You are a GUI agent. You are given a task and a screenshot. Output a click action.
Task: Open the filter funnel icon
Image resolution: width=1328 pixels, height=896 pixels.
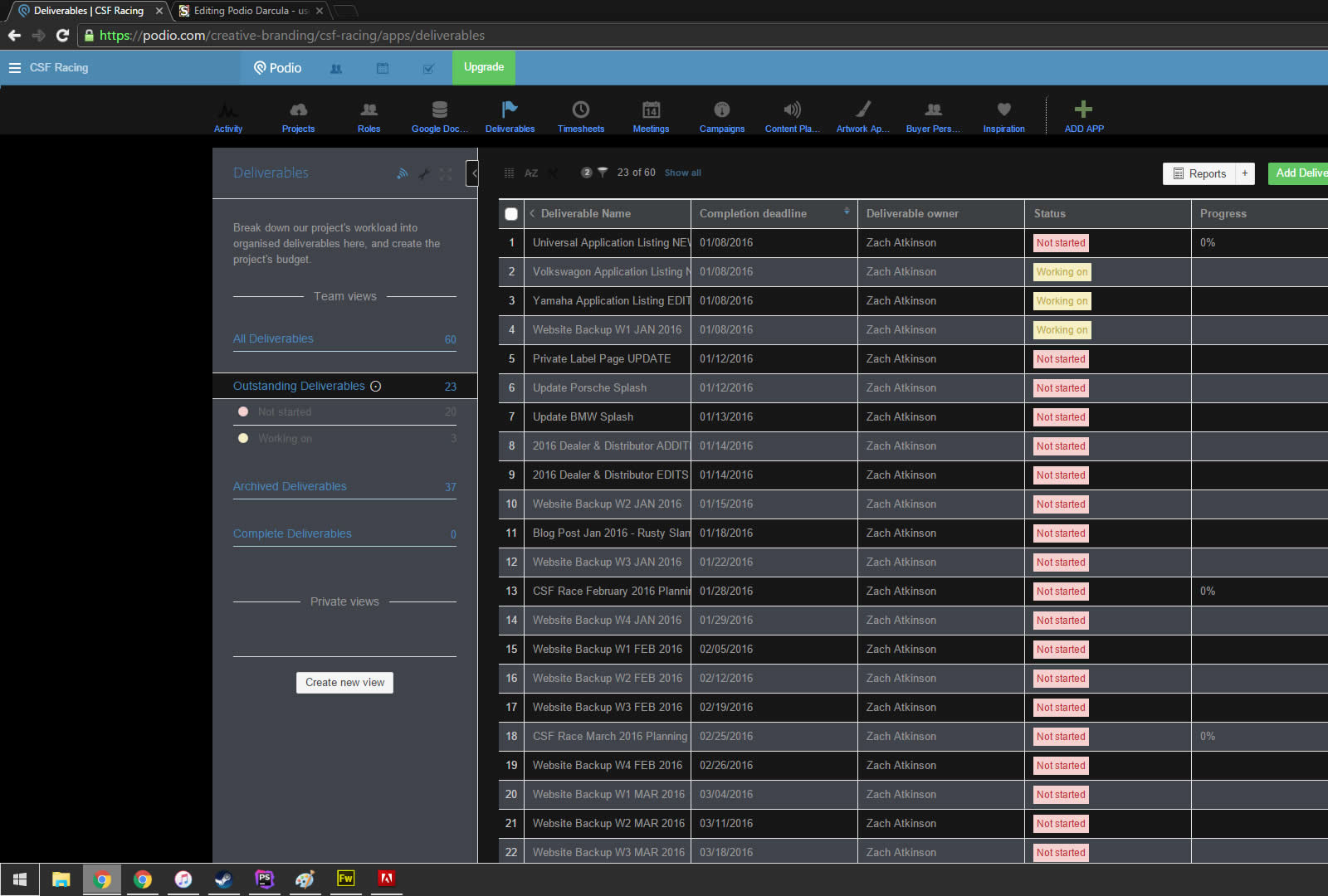(x=603, y=173)
